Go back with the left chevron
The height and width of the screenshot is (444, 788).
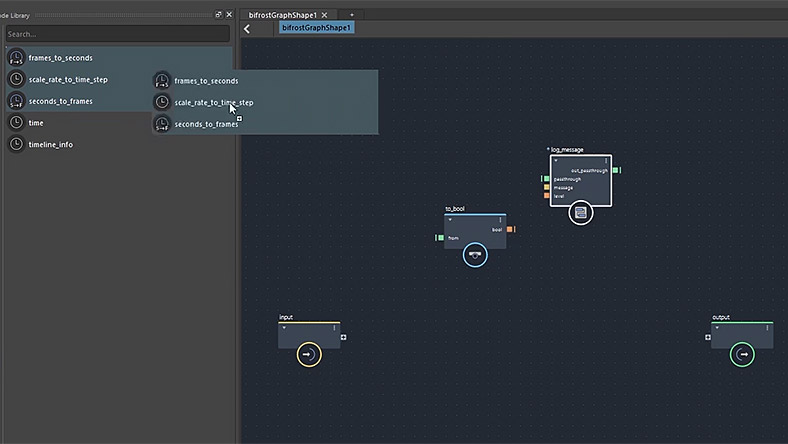coord(247,29)
